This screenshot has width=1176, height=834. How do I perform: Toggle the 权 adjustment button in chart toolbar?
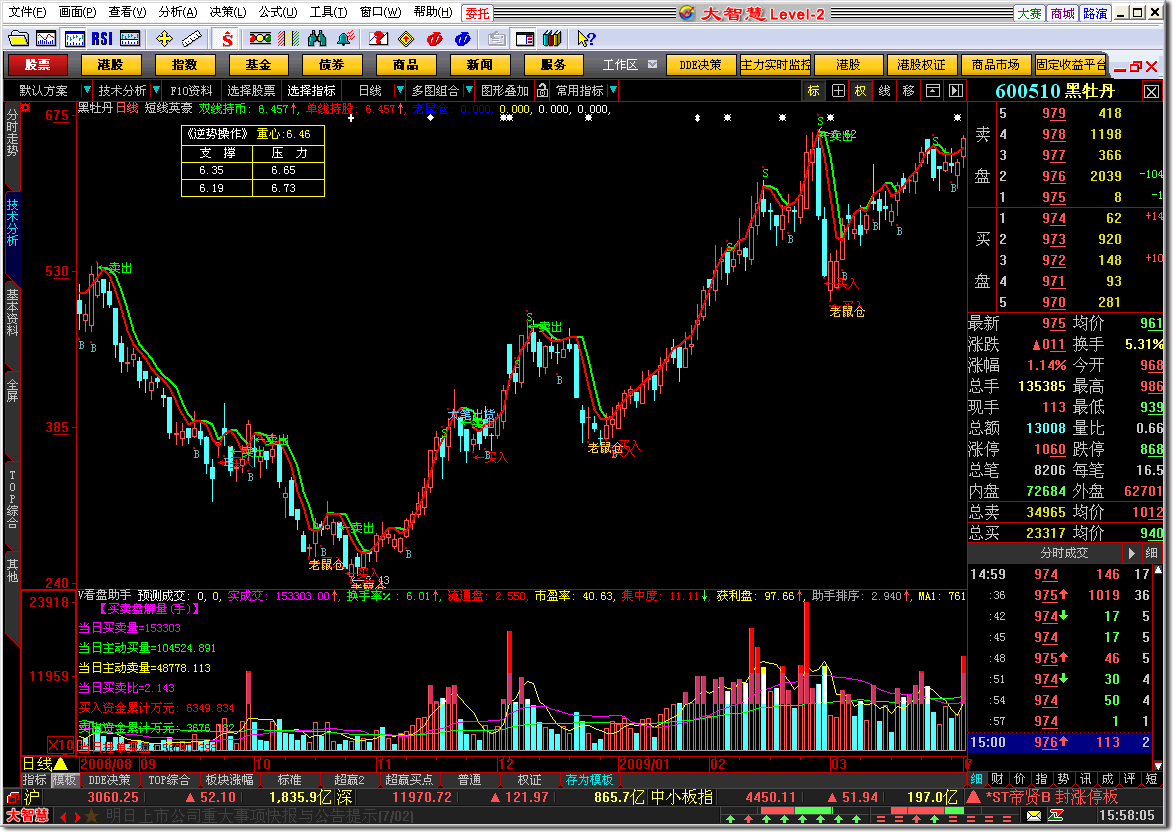tap(860, 91)
